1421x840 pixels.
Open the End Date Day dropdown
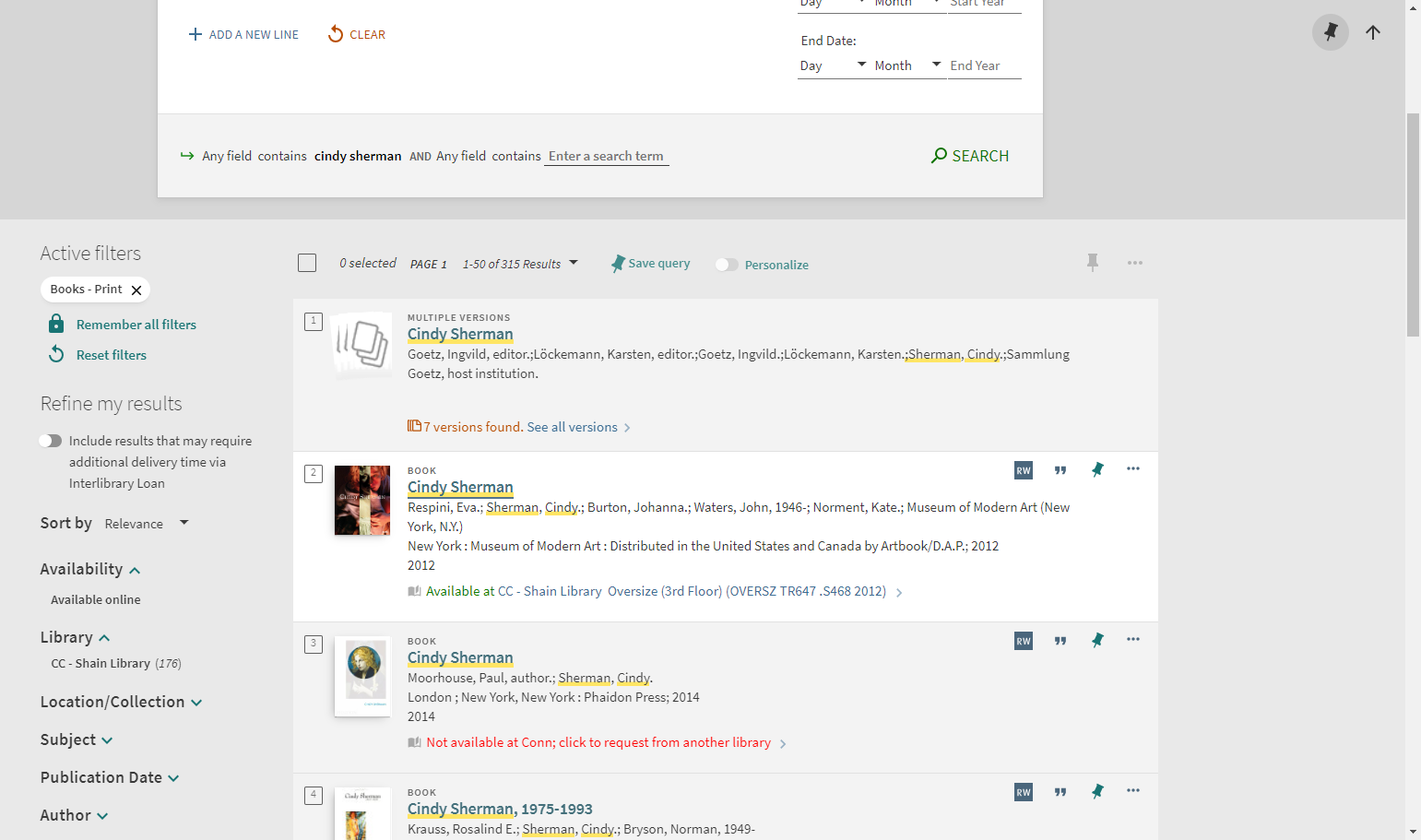tap(834, 65)
